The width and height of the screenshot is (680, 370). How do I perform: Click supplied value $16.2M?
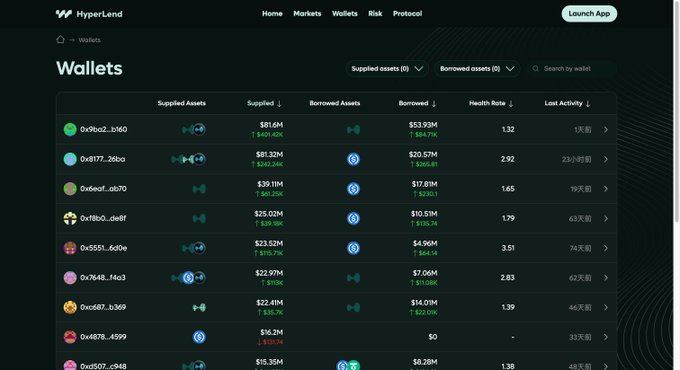[x=271, y=332]
